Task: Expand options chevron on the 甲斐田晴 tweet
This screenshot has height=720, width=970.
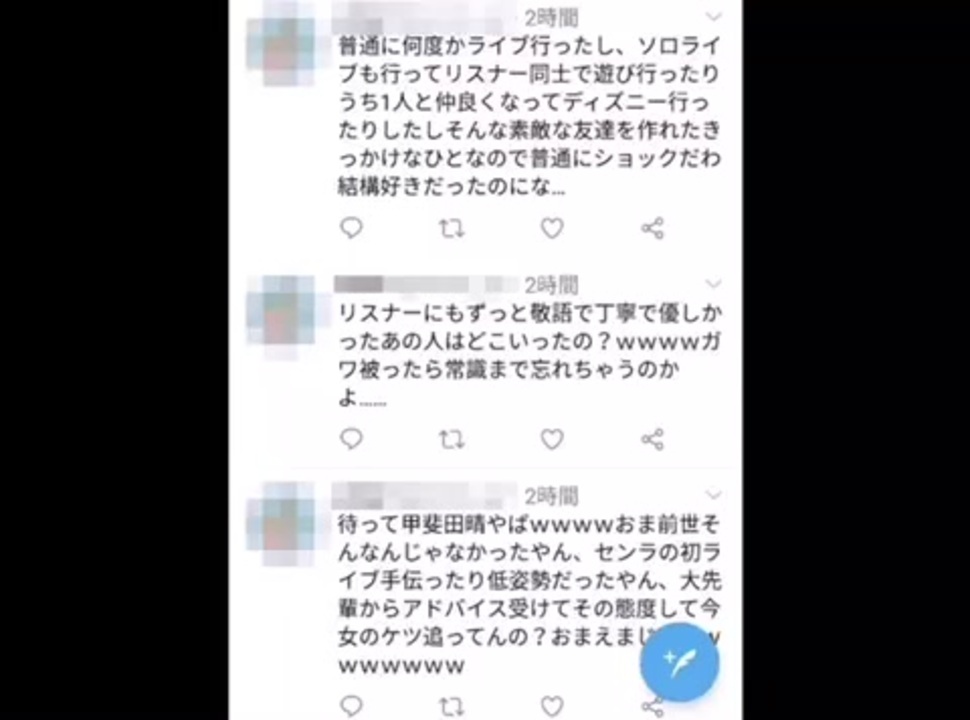Action: pos(714,495)
